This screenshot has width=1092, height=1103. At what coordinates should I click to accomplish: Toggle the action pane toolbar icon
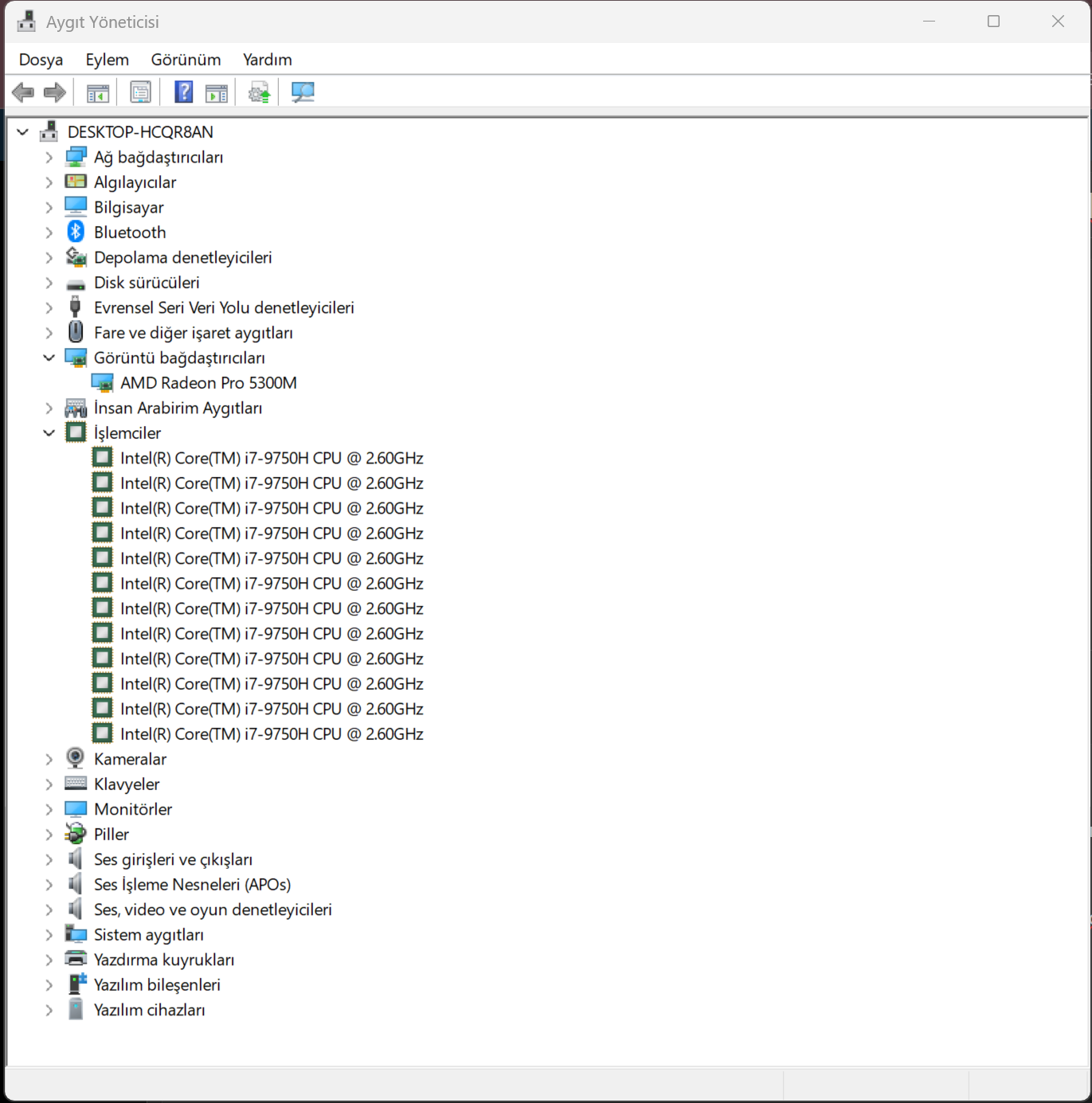click(217, 92)
